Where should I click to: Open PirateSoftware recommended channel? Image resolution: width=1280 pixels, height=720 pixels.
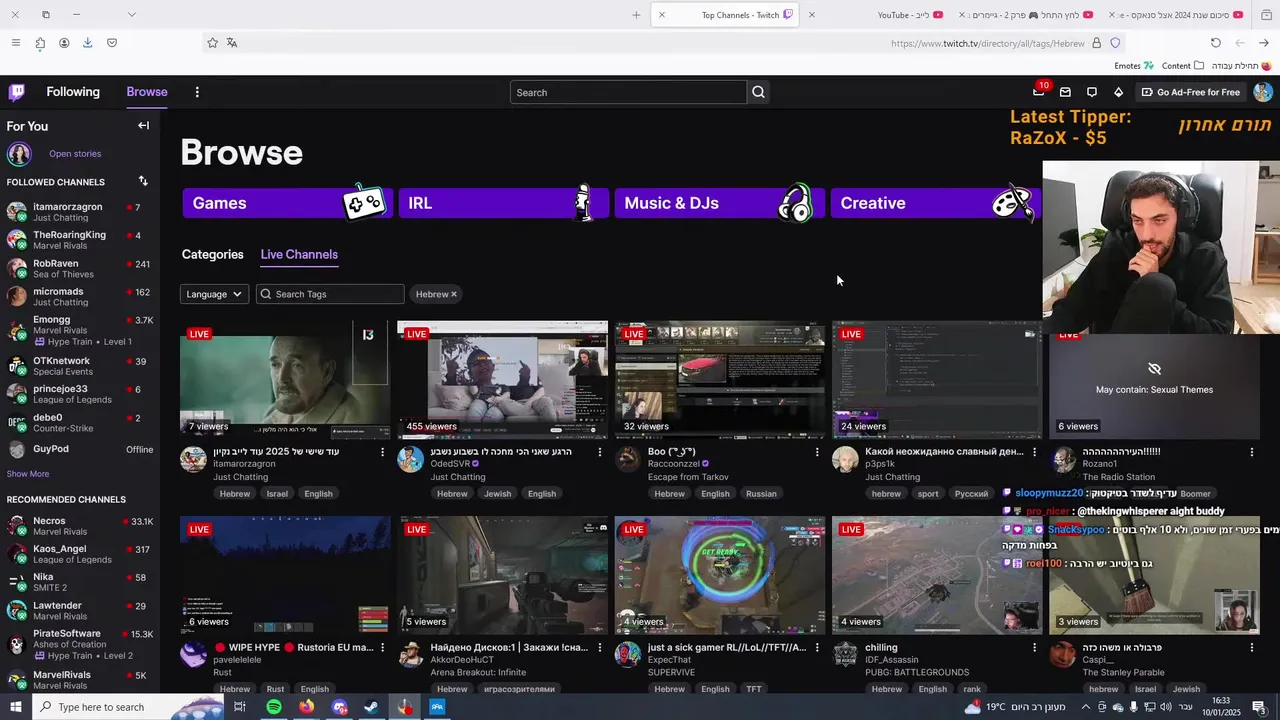point(80,644)
